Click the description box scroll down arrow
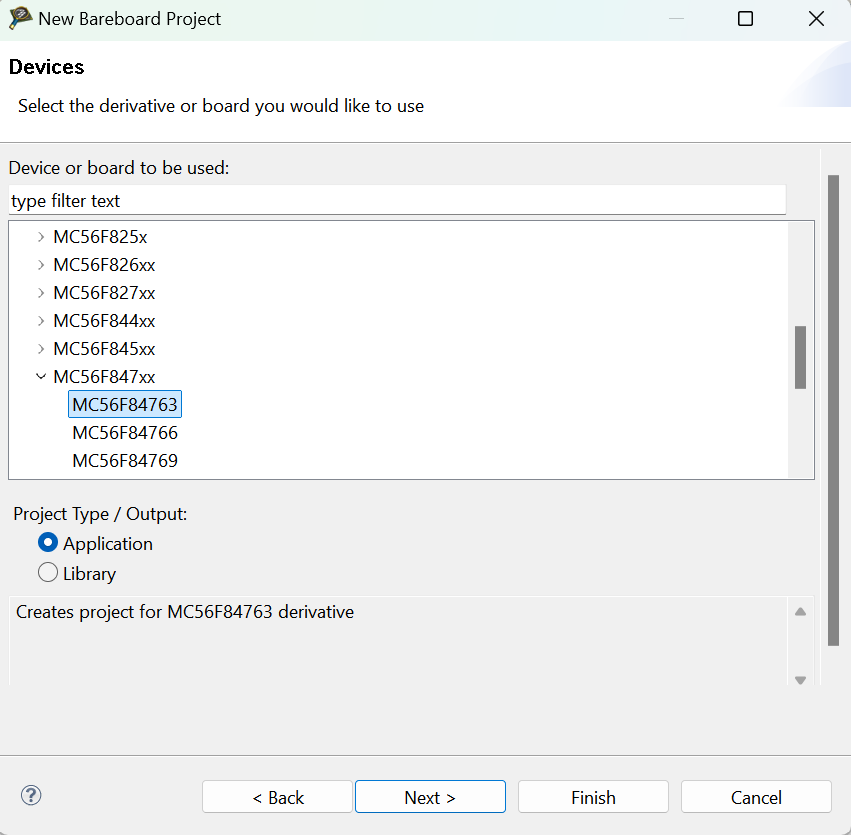 click(x=800, y=680)
